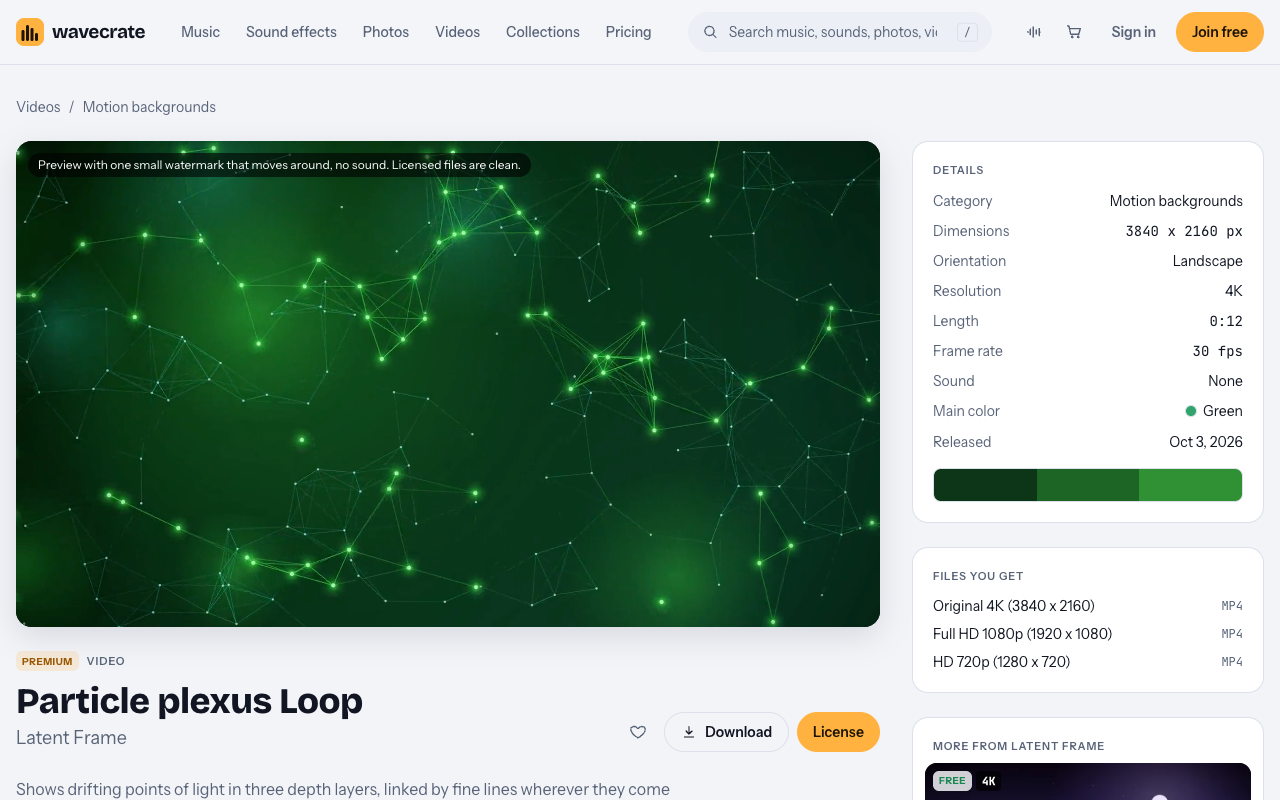Image resolution: width=1280 pixels, height=800 pixels.
Task: Click the wavecrate logo icon
Action: click(x=30, y=32)
